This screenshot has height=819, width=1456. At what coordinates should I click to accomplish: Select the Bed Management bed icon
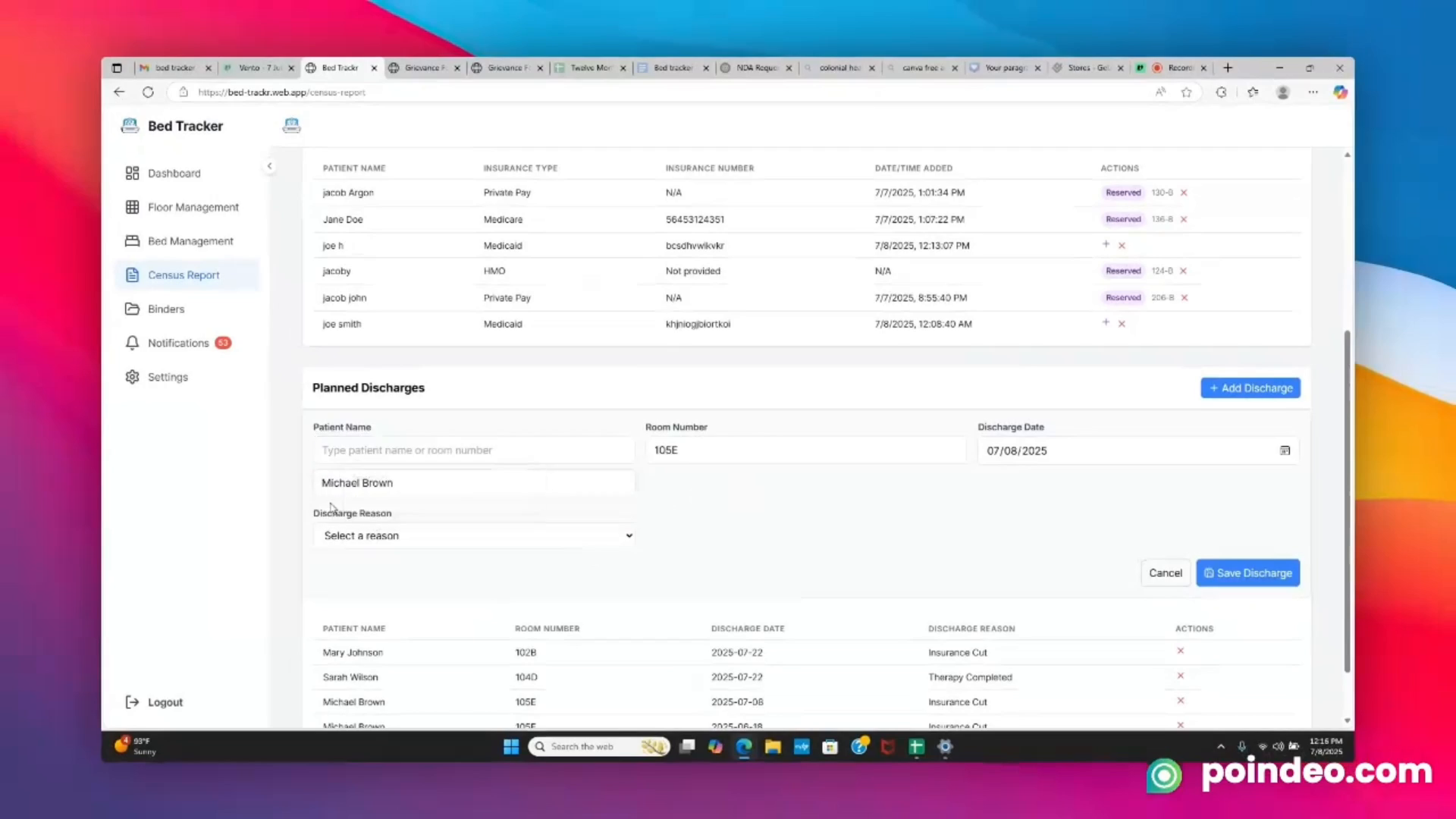tap(132, 240)
